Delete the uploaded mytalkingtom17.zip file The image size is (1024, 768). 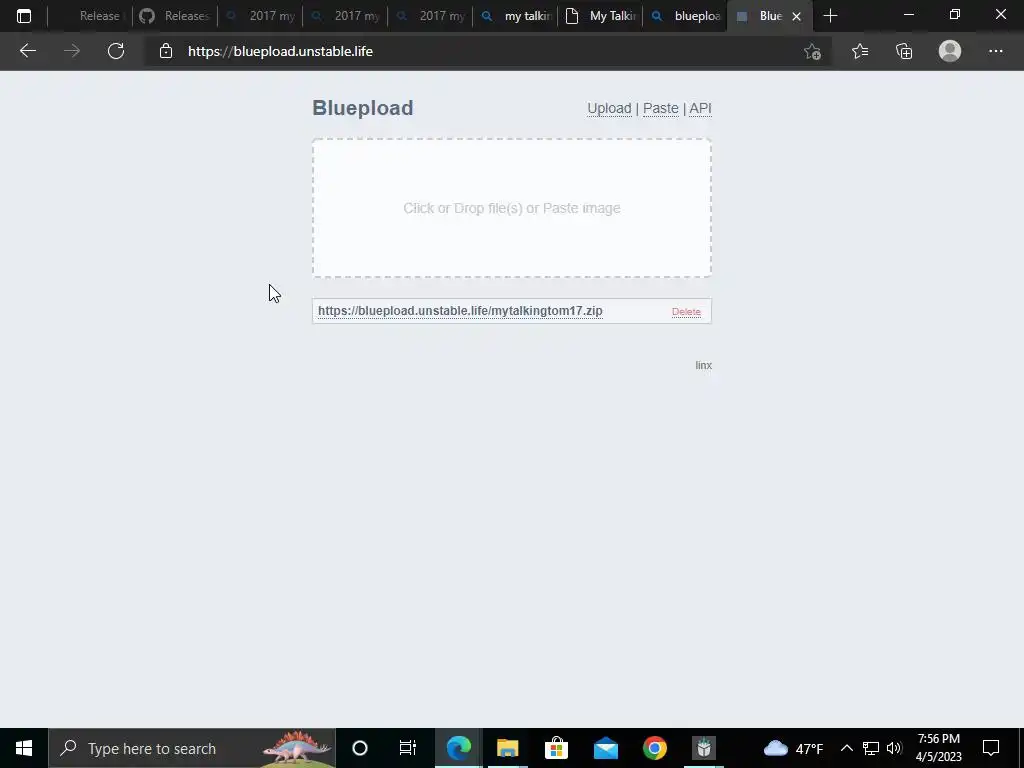click(x=686, y=312)
